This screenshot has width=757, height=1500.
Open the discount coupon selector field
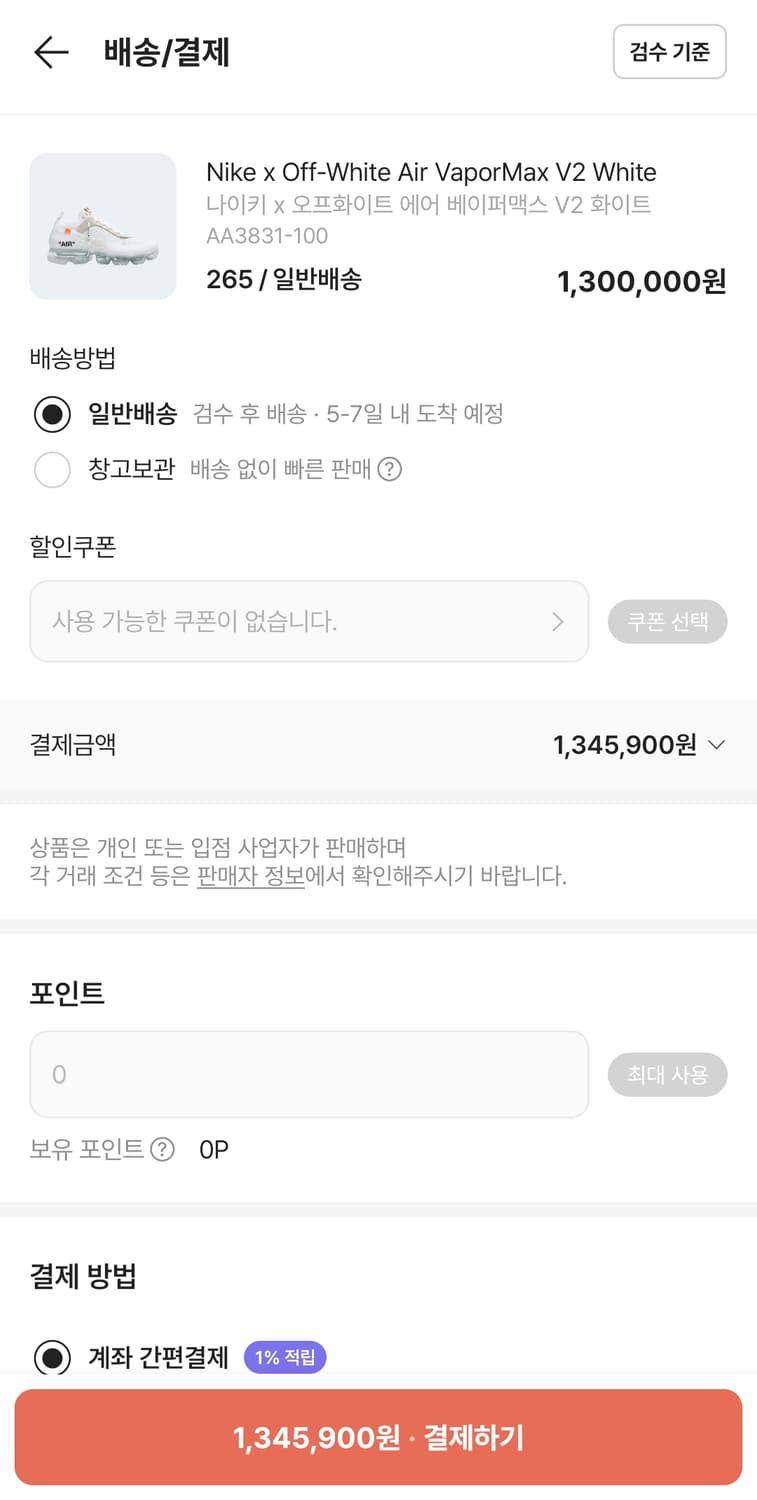308,622
